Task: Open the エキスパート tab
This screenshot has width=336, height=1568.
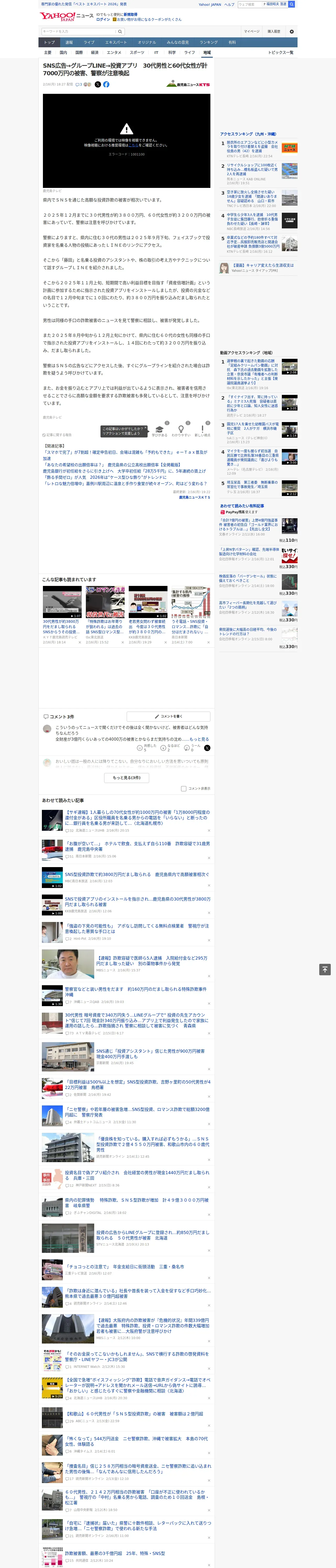Action: 116,42
